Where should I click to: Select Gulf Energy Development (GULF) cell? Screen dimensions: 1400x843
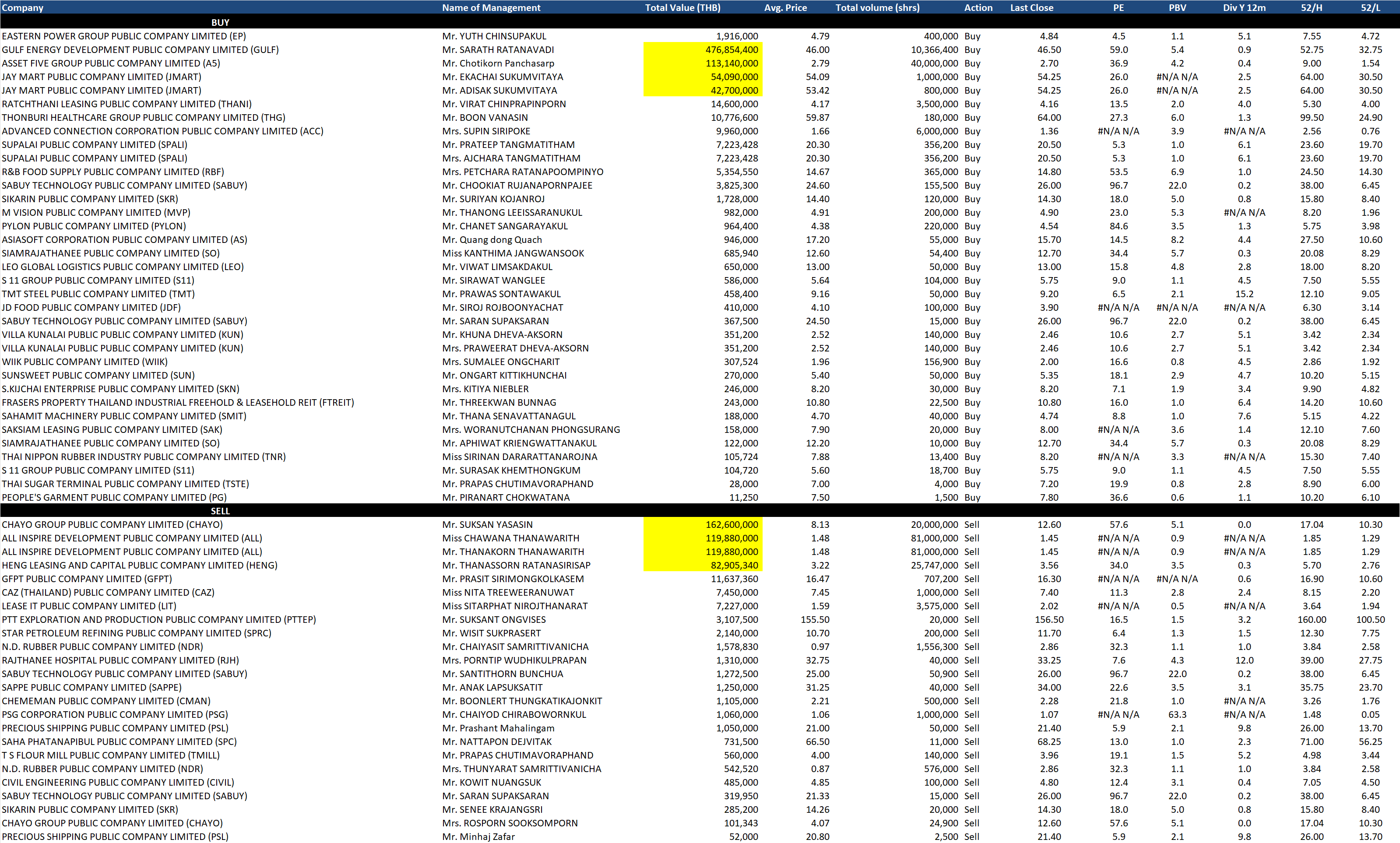[141, 49]
